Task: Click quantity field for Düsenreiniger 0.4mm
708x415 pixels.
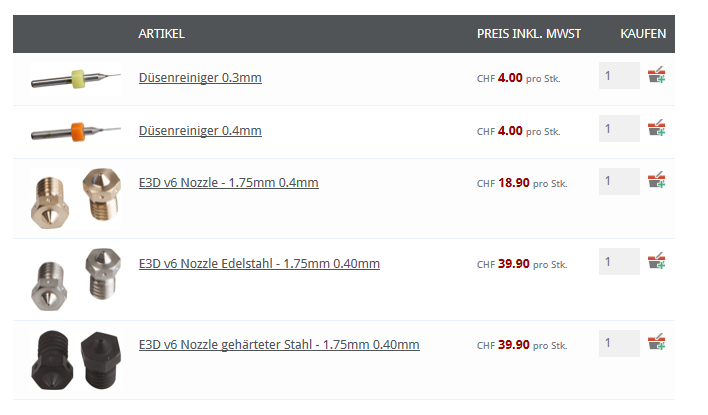Action: (619, 128)
